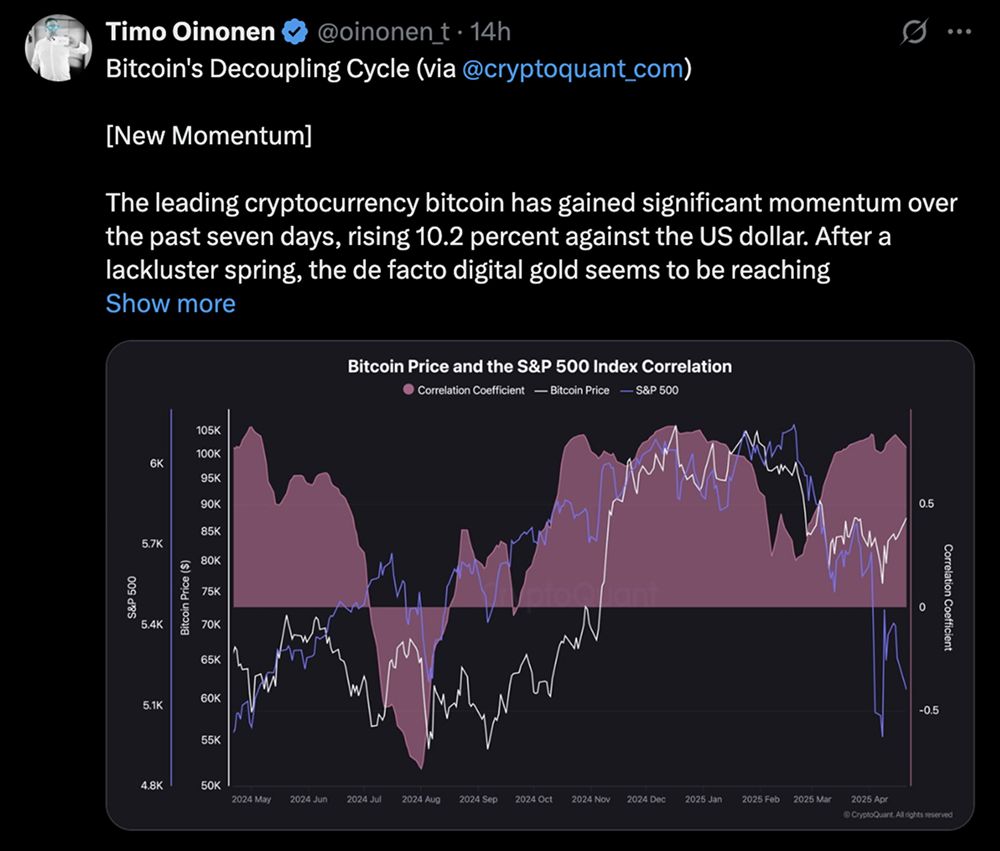Toggle the Bitcoin Price legend entry
Screen dimensions: 1000x851
click(x=572, y=390)
